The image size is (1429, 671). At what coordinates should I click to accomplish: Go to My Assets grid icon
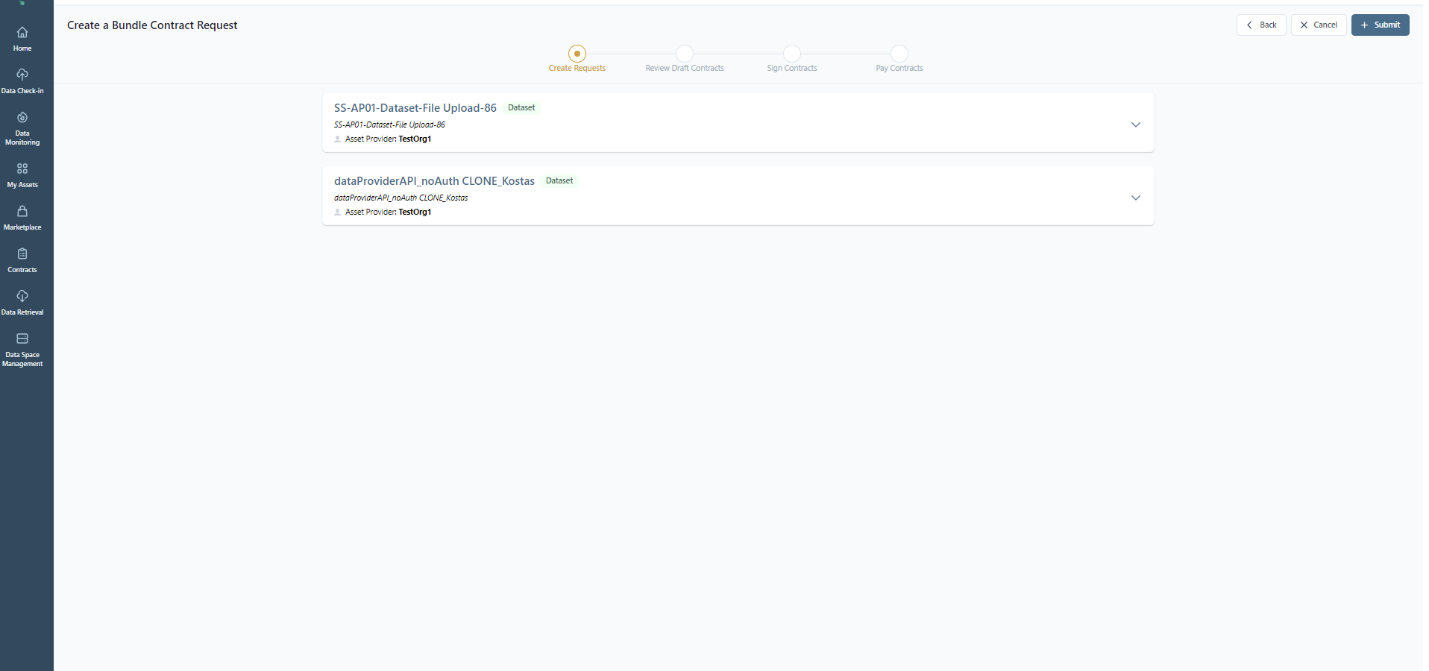22,169
